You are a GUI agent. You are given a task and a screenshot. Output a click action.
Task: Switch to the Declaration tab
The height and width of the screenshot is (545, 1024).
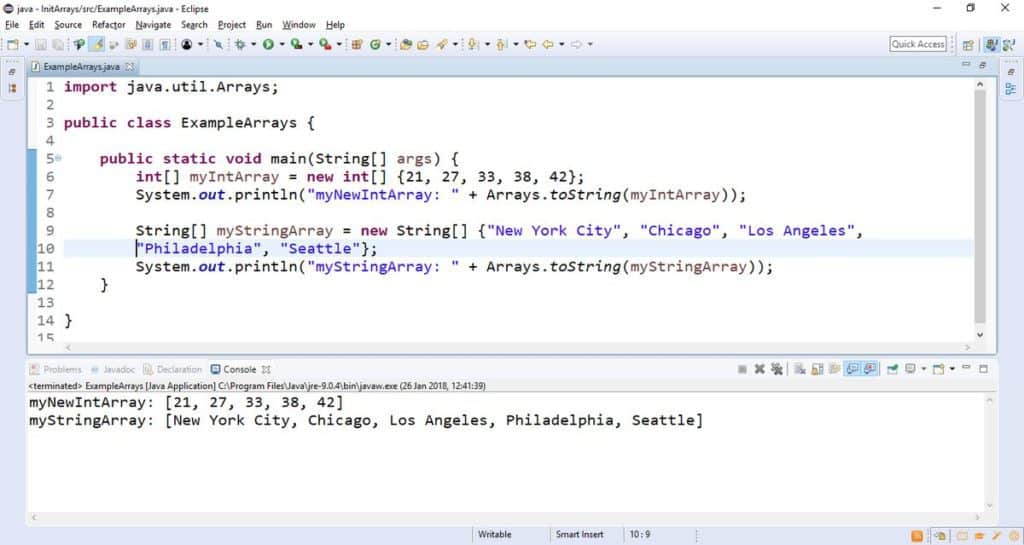coord(173,369)
